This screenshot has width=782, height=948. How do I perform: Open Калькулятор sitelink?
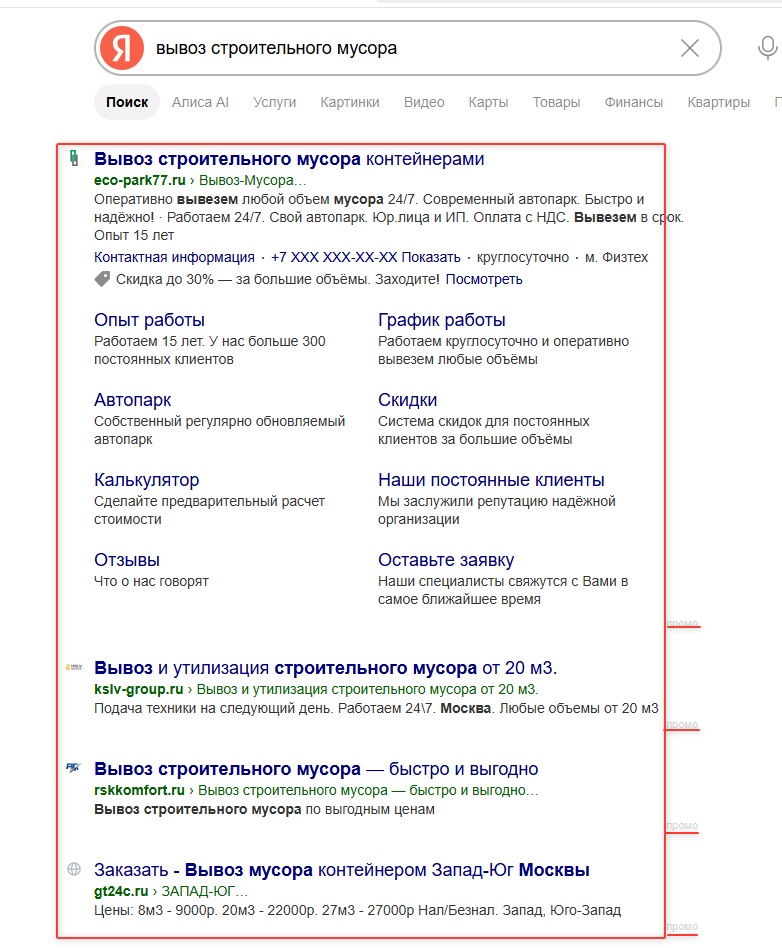tap(146, 479)
